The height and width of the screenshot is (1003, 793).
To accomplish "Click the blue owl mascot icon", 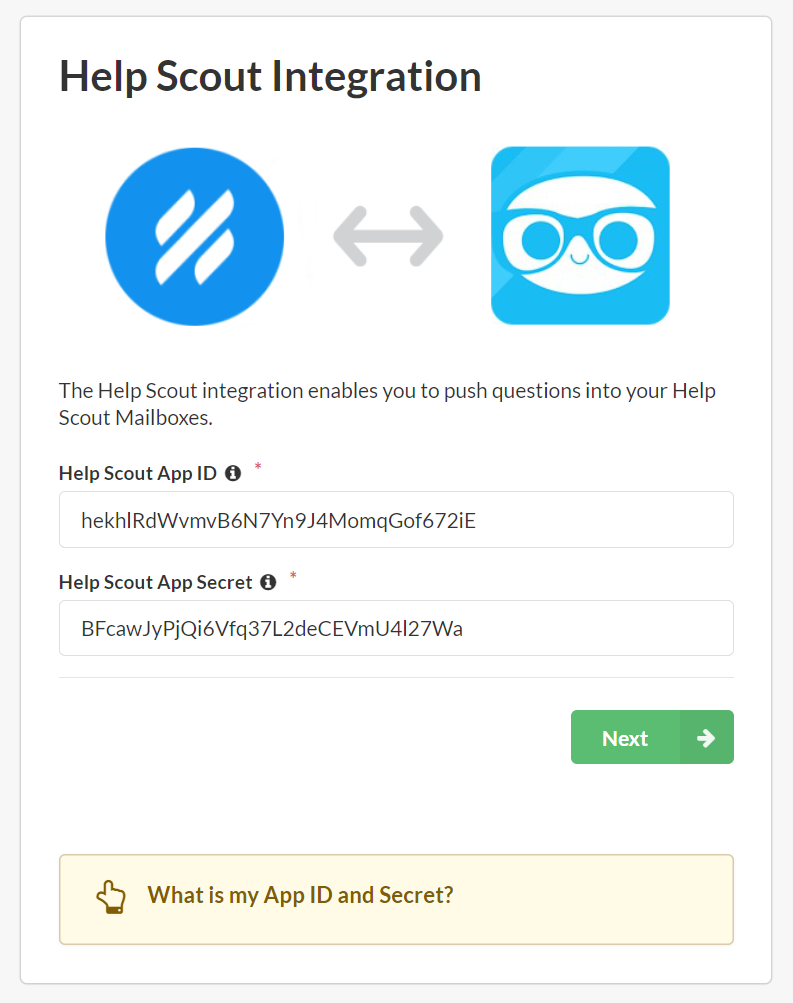I will click(580, 236).
